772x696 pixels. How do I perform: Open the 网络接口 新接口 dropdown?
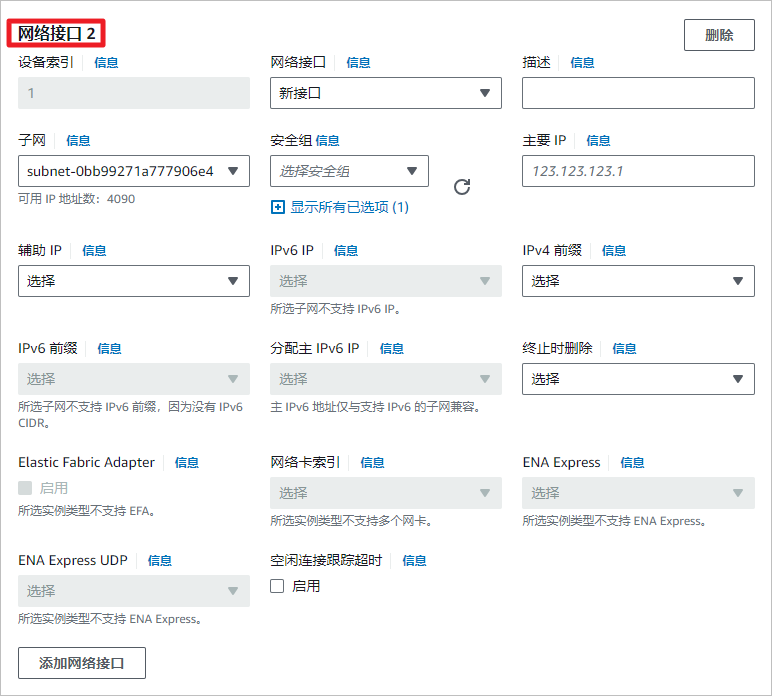pyautogui.click(x=386, y=93)
